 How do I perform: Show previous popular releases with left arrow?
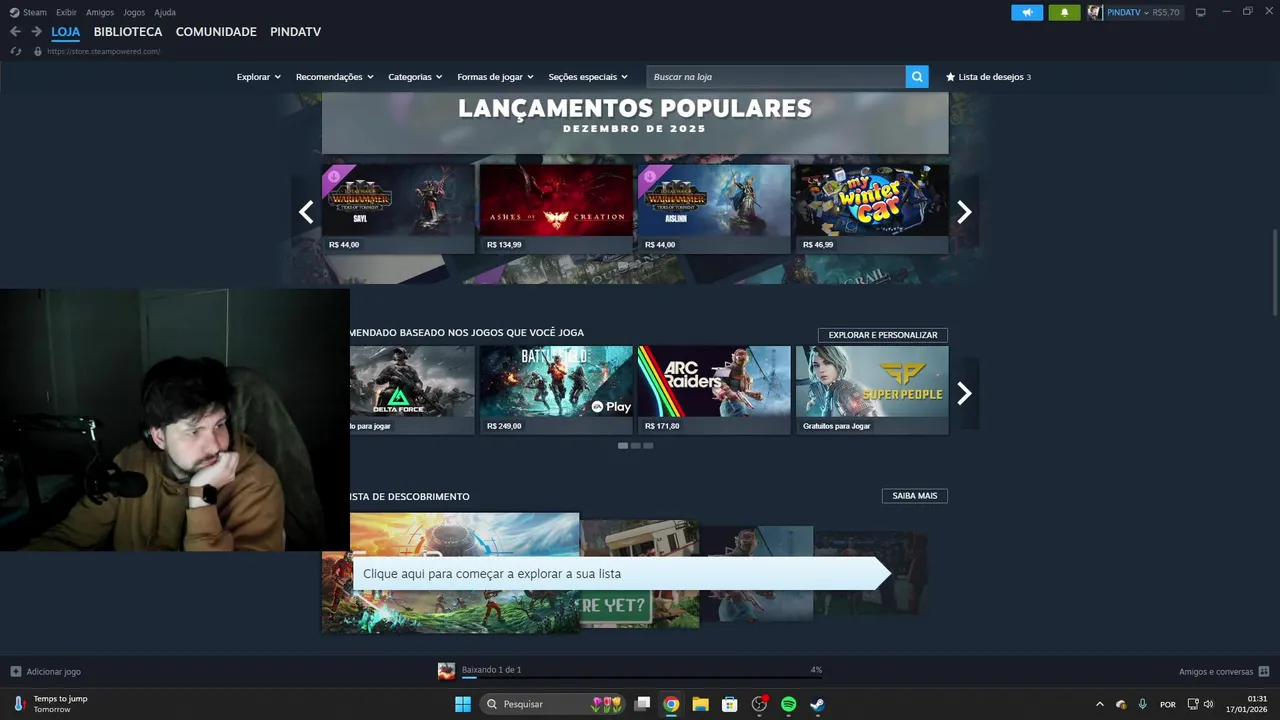point(306,212)
